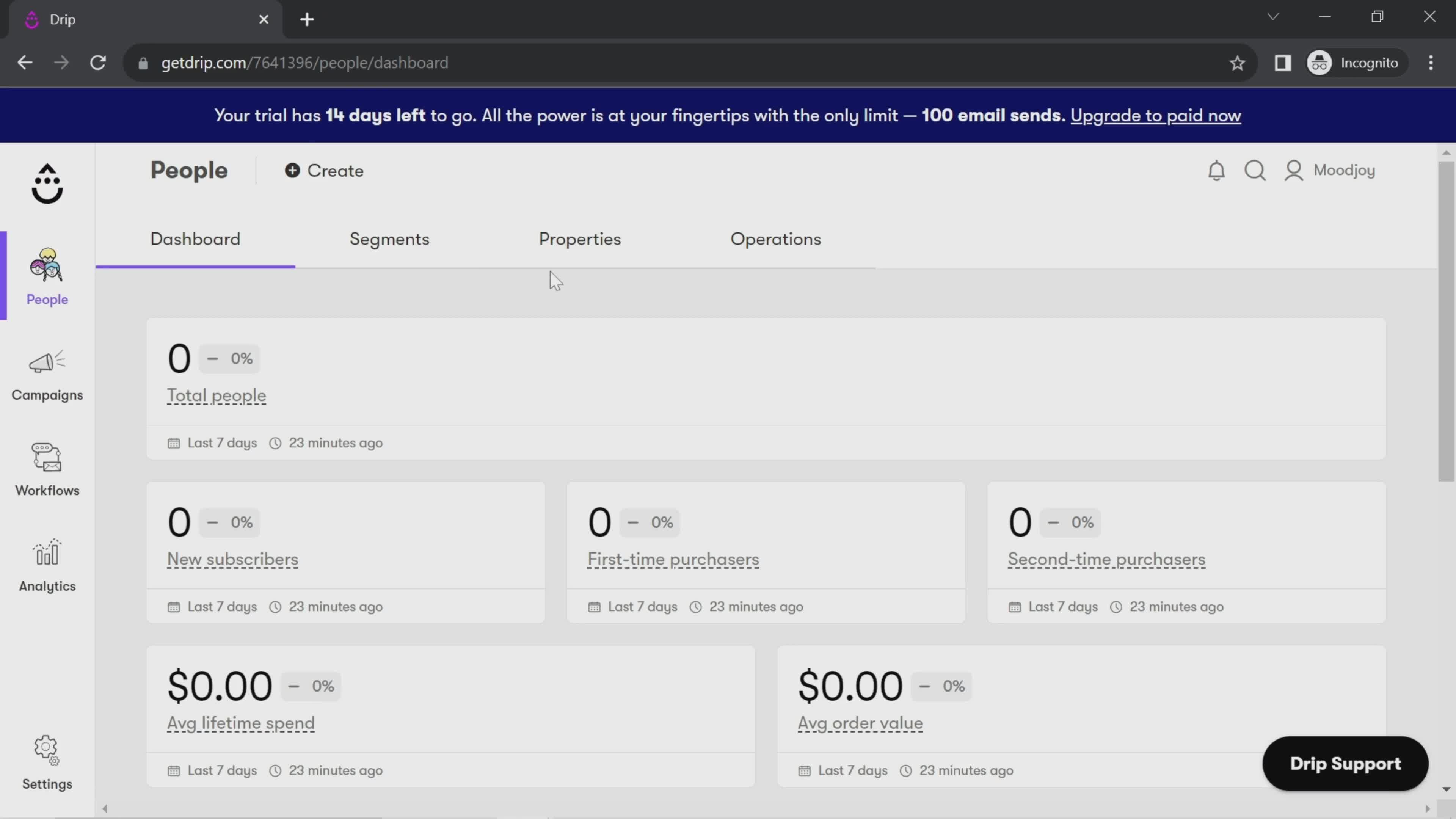Click the Create plus button

pos(324,171)
